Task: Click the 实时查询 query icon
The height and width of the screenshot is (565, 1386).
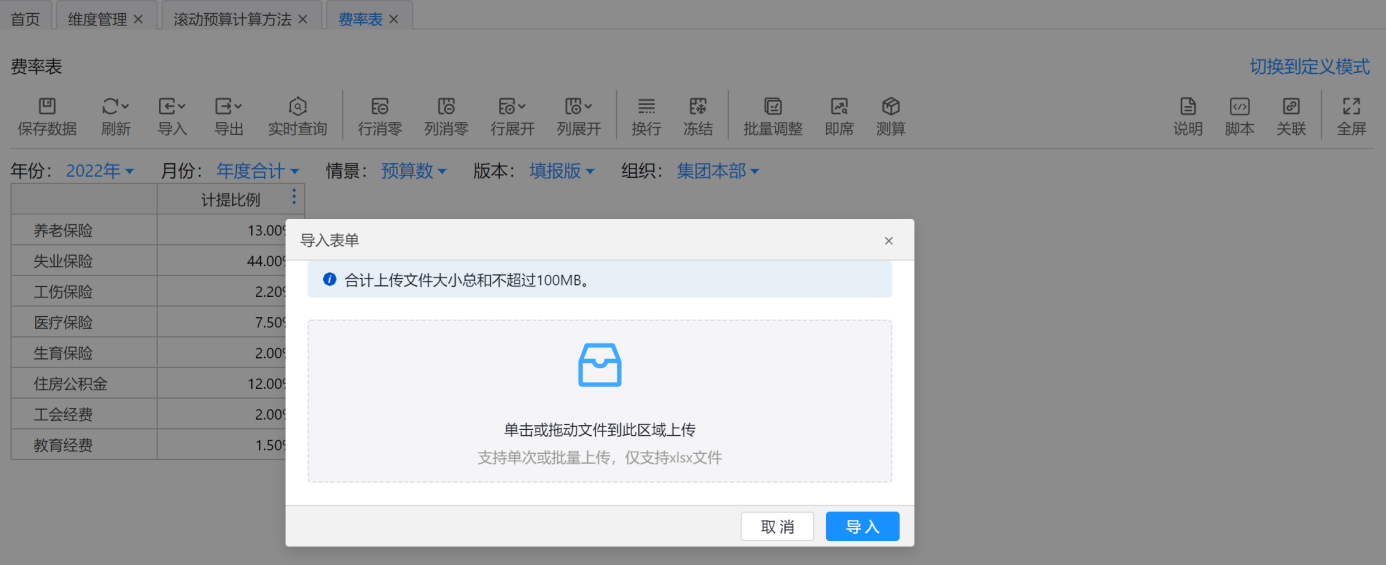Action: [297, 107]
